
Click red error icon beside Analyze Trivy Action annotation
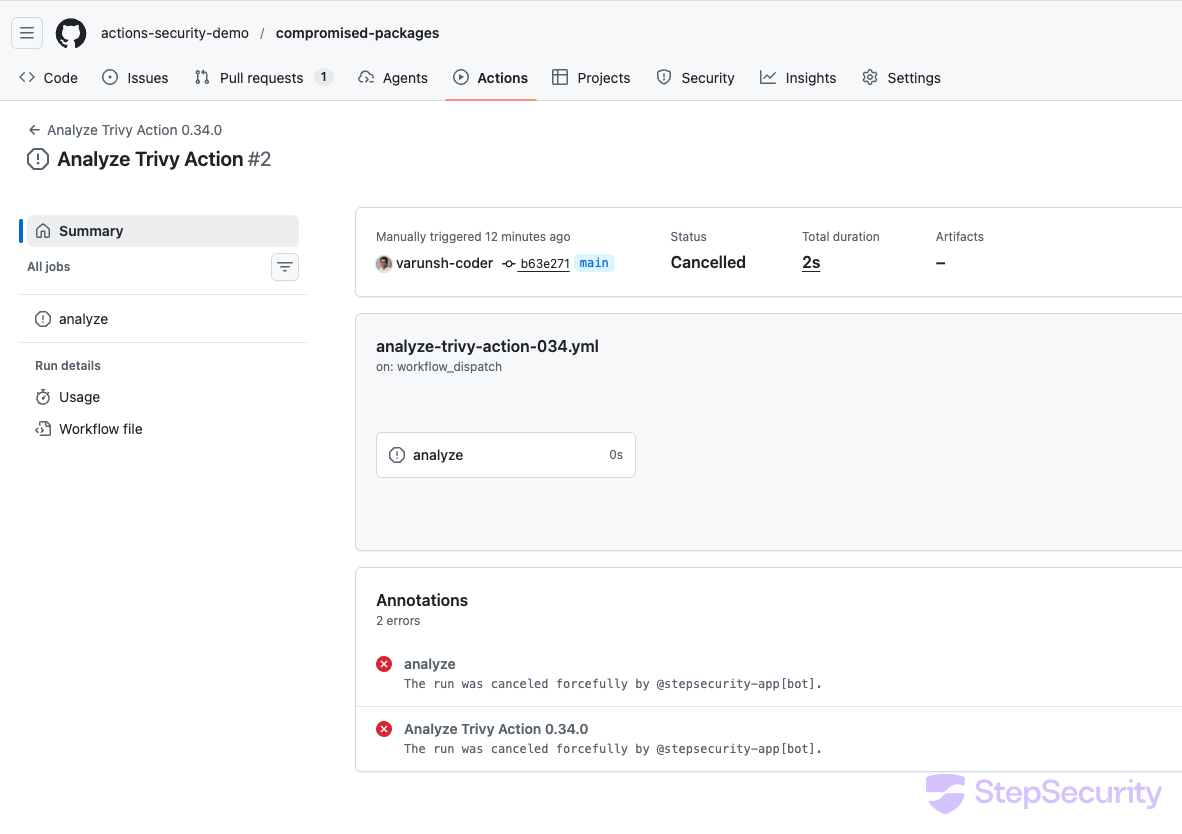(x=384, y=728)
